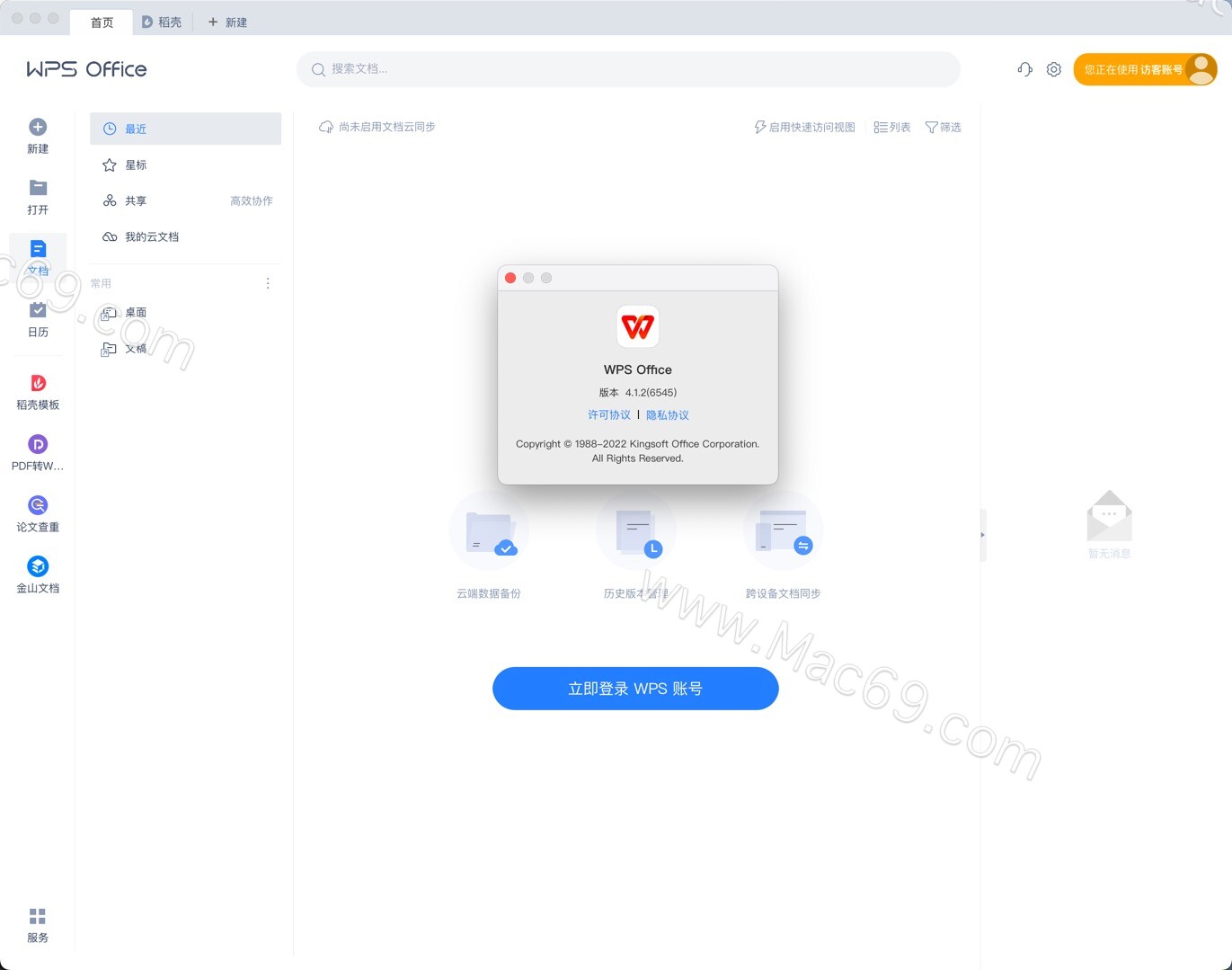
Task: Click 云端数据备份 cloud backup icon
Action: pos(489,531)
